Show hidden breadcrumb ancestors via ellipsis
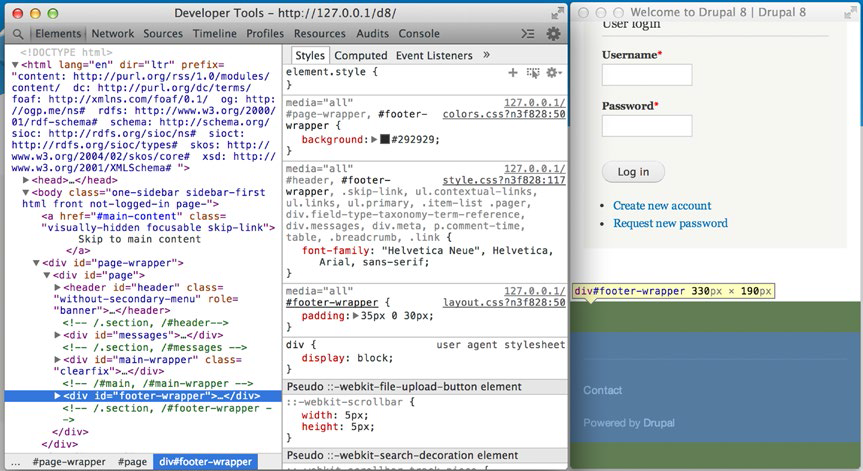 tap(15, 462)
